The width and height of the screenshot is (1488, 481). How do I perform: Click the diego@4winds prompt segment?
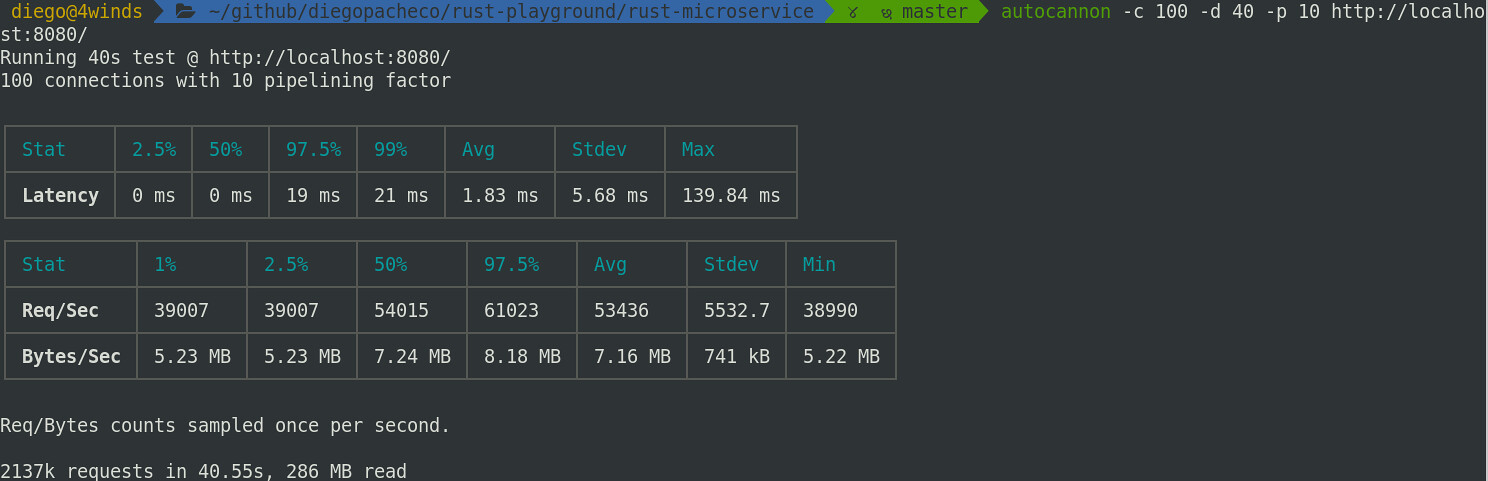77,12
